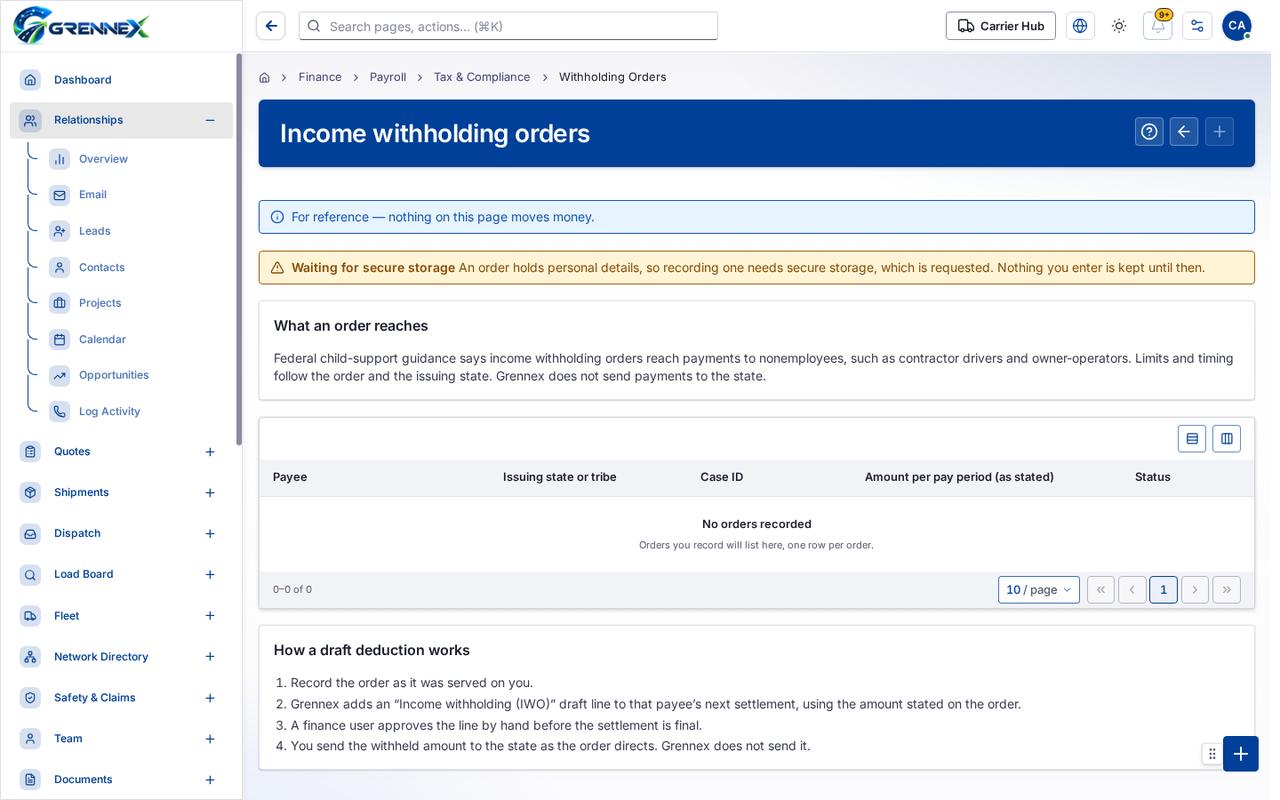Click the sidebar vertical scrollbar
The width and height of the screenshot is (1280, 800).
point(239,249)
